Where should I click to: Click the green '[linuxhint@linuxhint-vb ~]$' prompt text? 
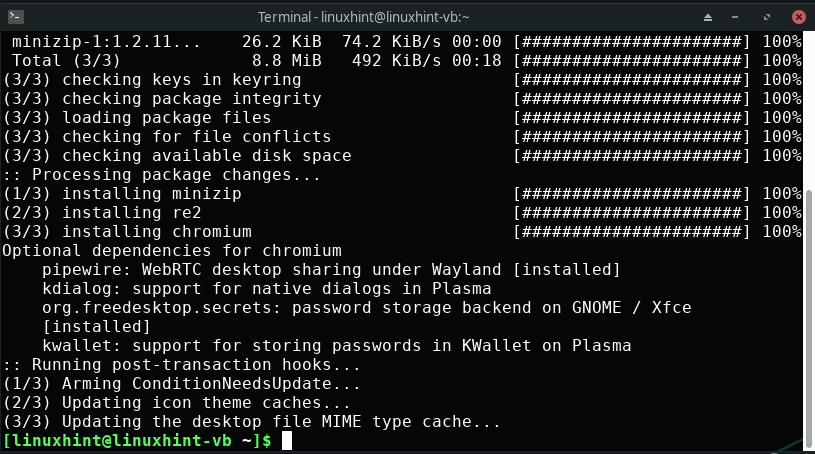[x=137, y=441]
